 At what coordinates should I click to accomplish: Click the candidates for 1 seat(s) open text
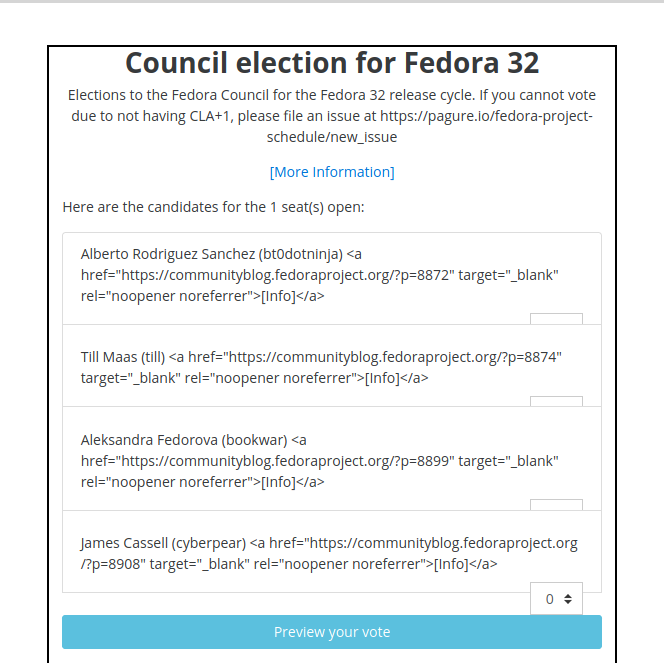coord(213,207)
